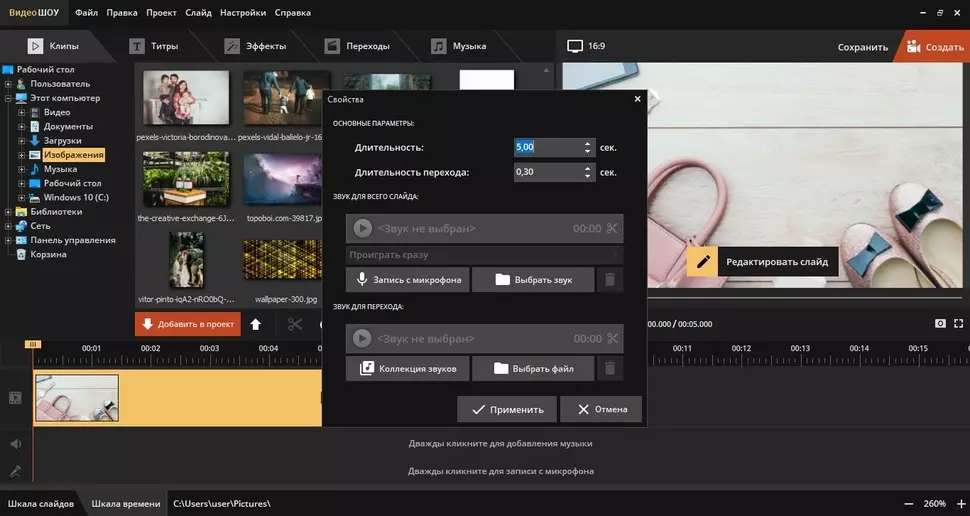
Task: Click zoom out minus icon in status bar
Action: [908, 504]
